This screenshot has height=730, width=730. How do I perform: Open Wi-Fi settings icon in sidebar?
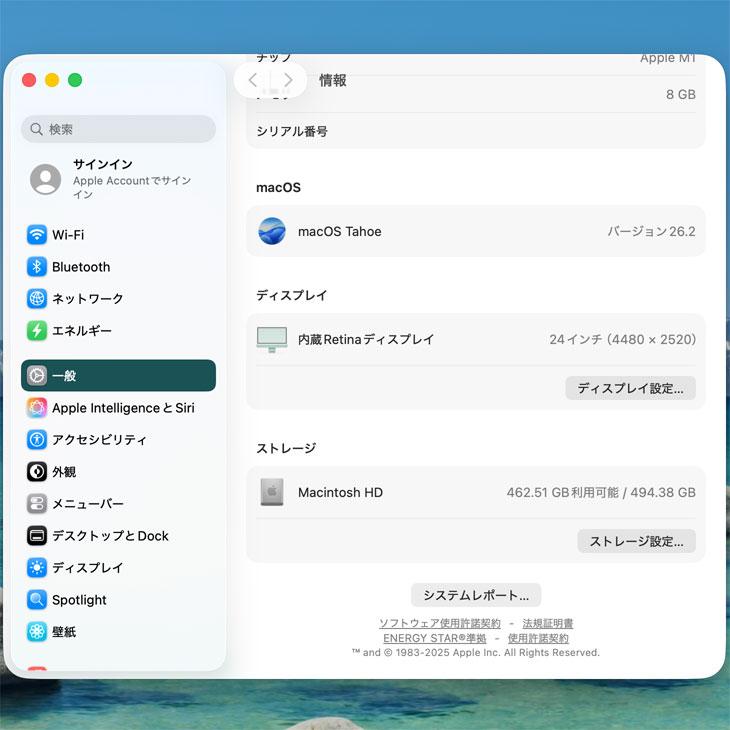click(37, 235)
